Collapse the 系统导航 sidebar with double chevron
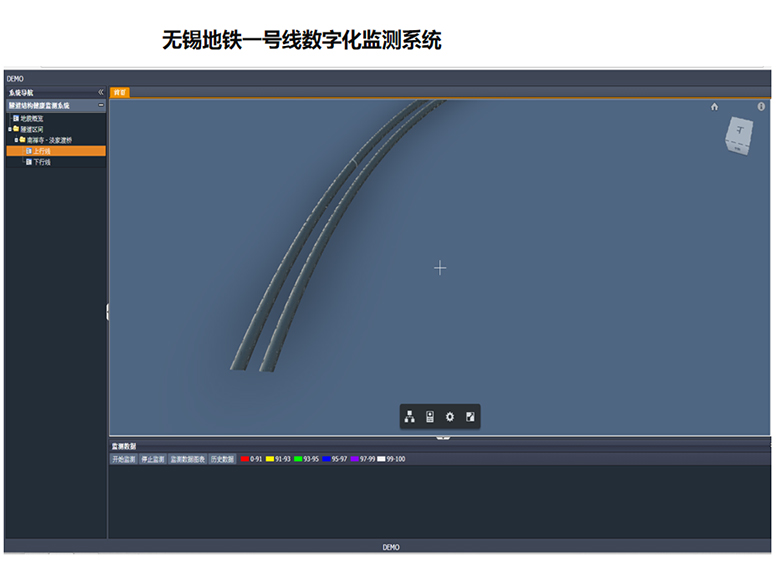The width and height of the screenshot is (776, 581). coord(100,92)
